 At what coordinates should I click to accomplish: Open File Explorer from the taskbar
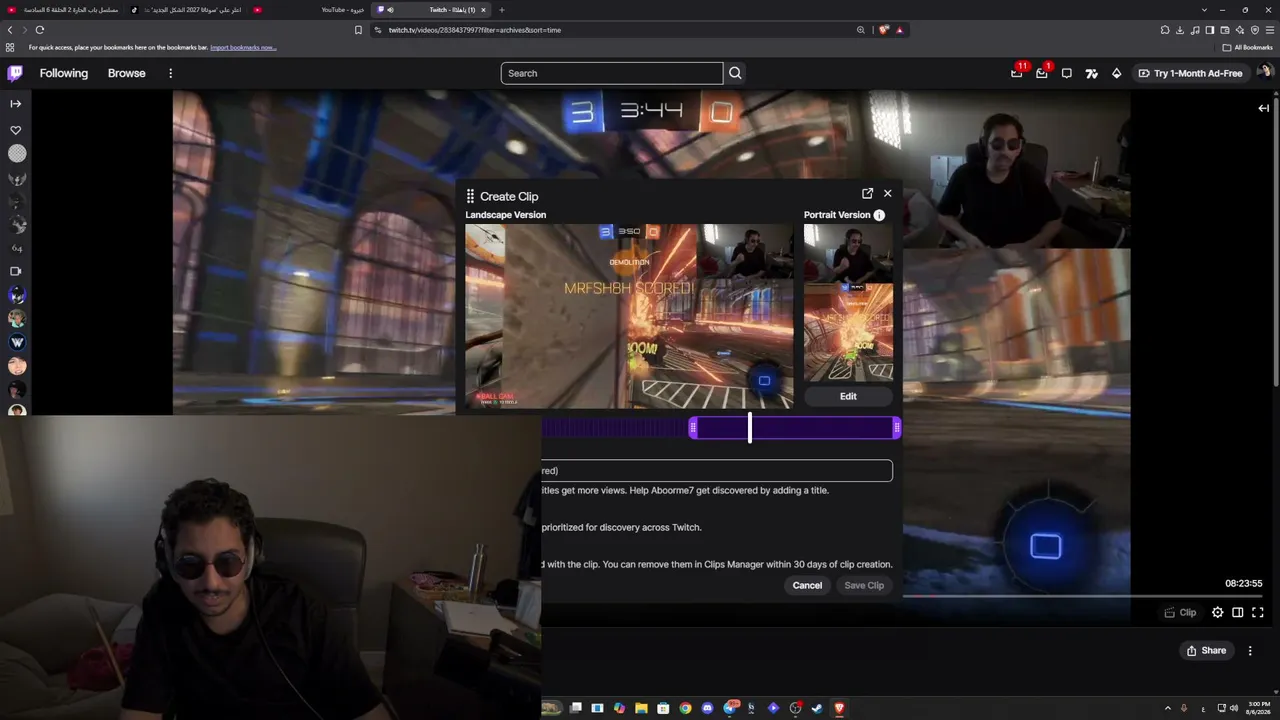641,708
